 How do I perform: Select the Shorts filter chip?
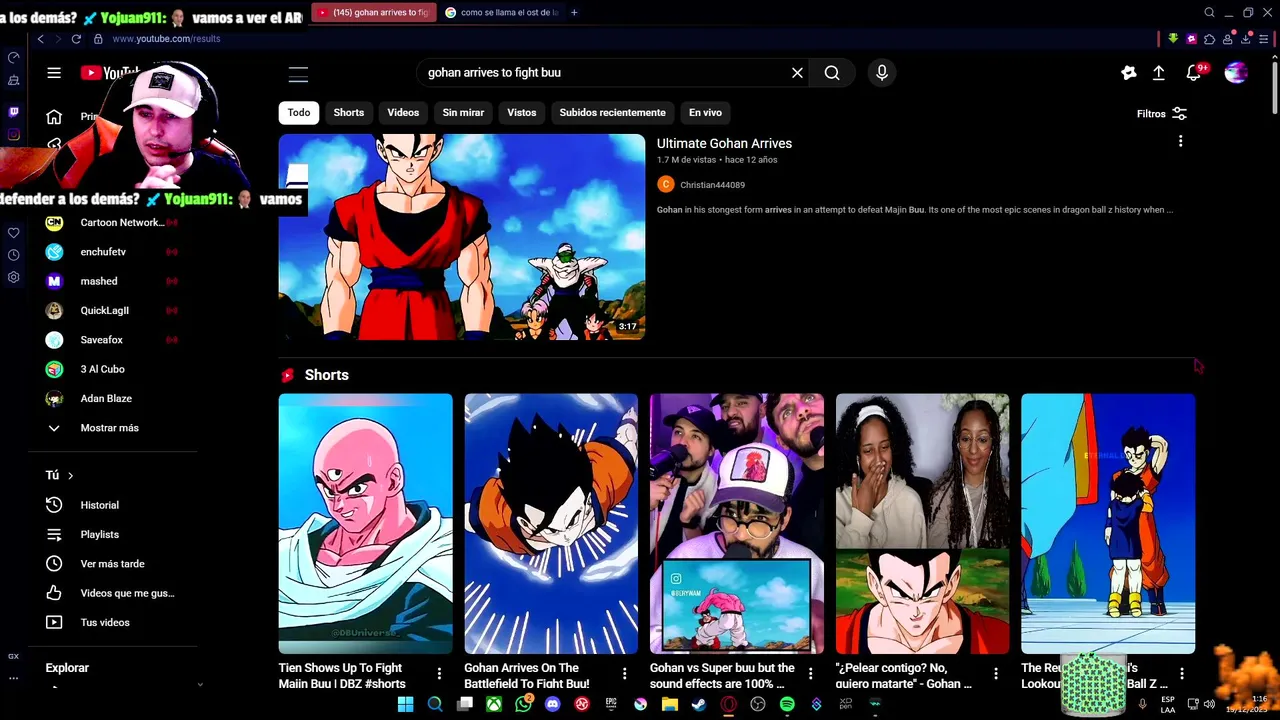(348, 113)
